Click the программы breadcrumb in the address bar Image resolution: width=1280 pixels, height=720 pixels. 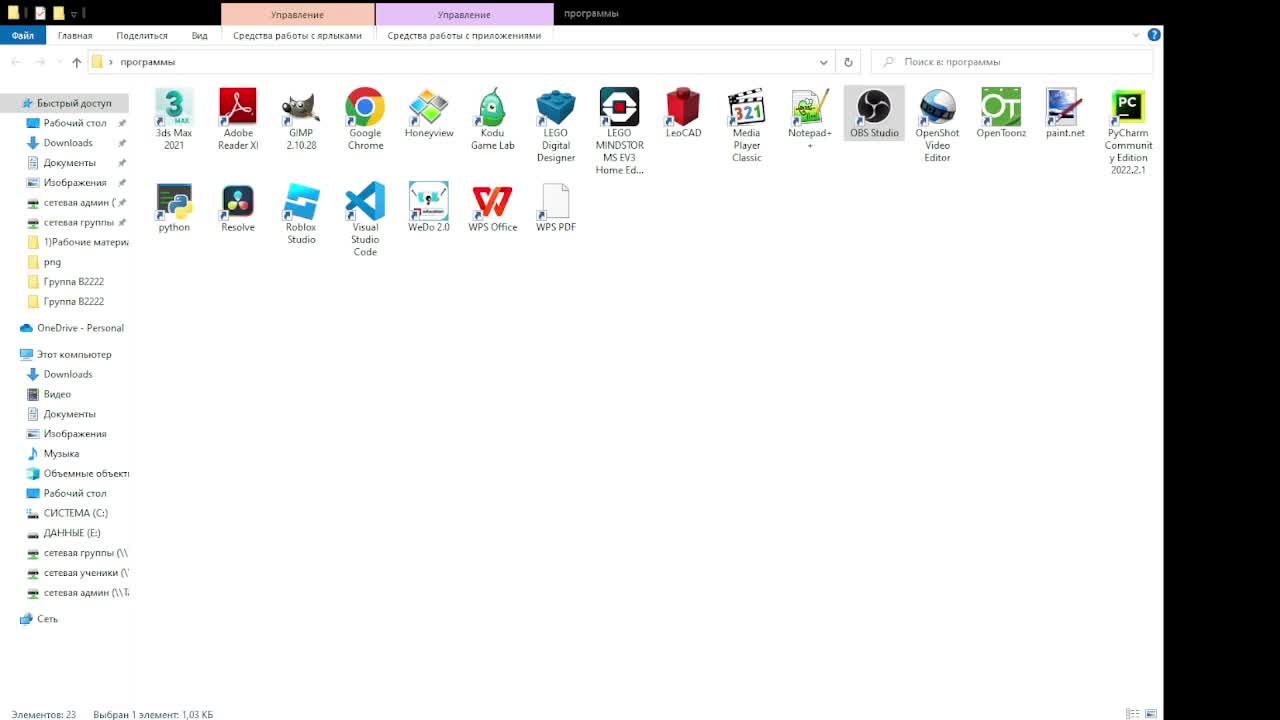[147, 62]
